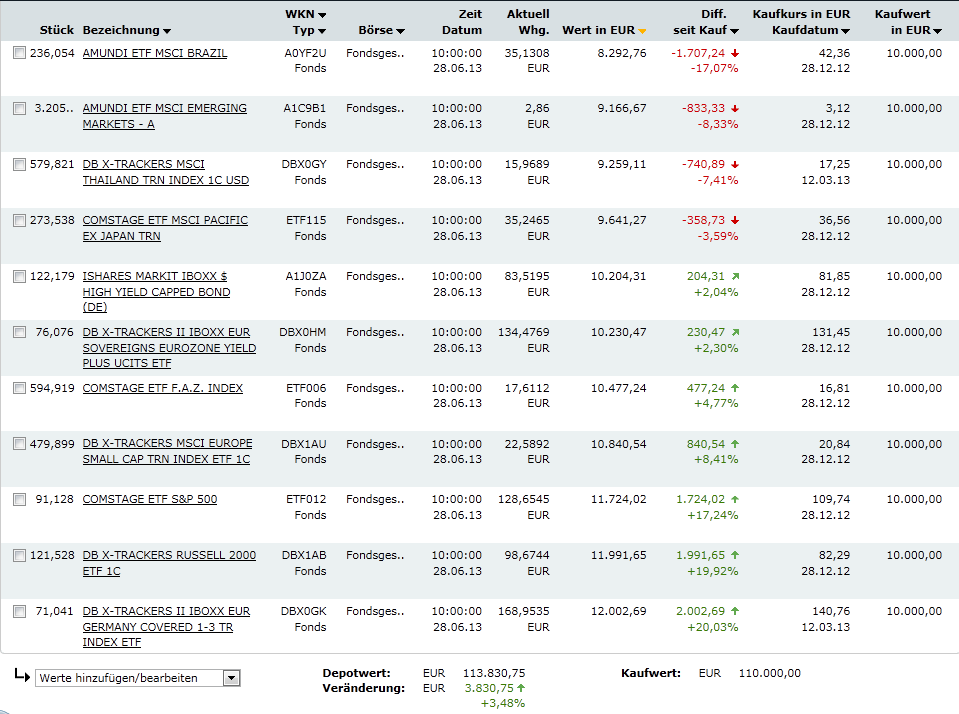Viewport: 959px width, 714px height.
Task: Click the red down arrow for Amundi Brazil
Action: coord(735,53)
